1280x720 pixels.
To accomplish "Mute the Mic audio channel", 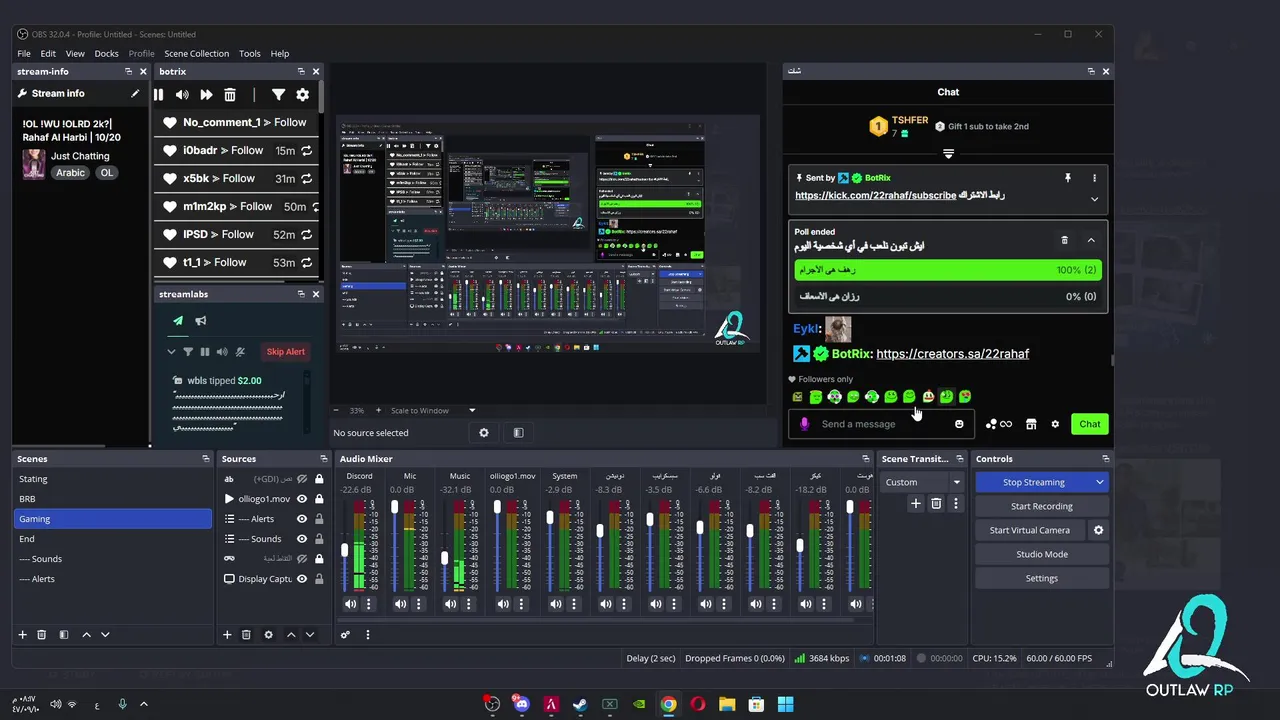I will (x=400, y=604).
